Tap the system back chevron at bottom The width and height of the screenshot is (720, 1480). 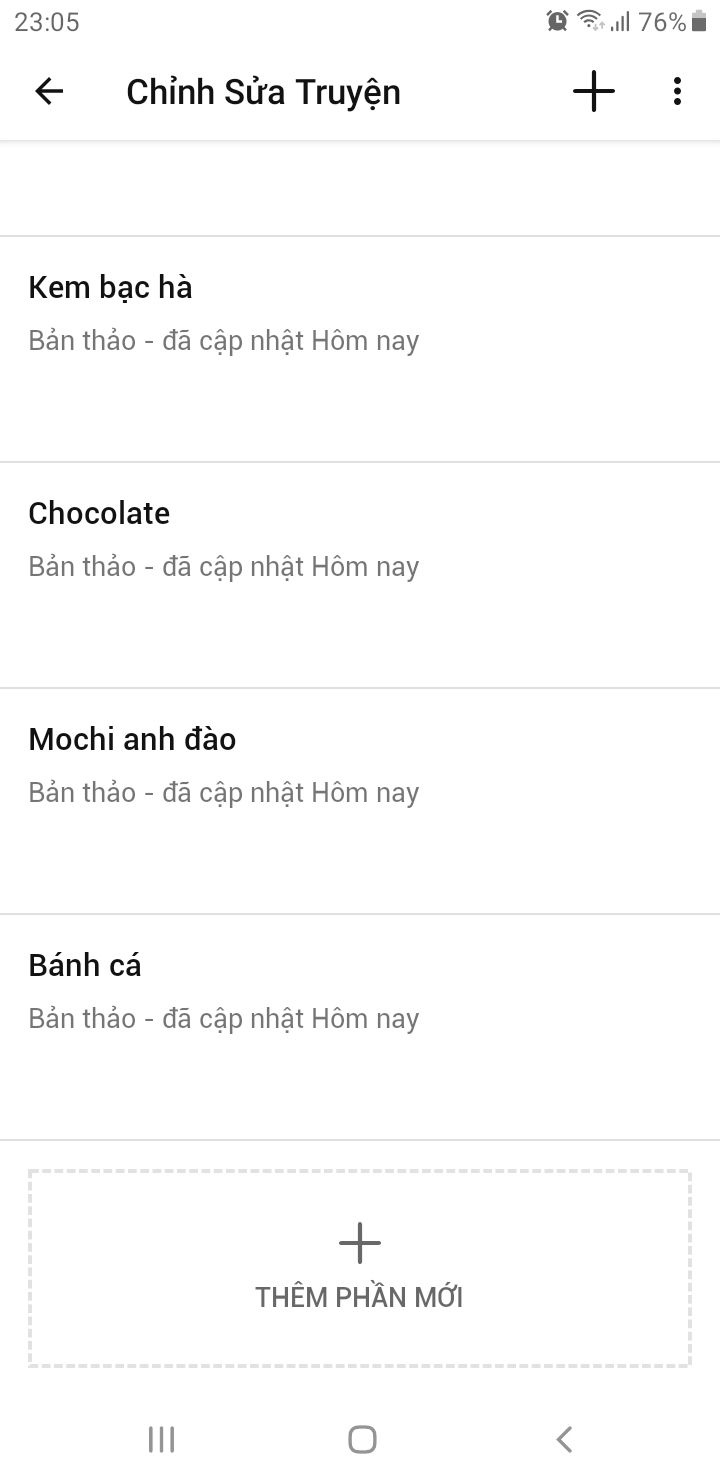(x=564, y=1439)
